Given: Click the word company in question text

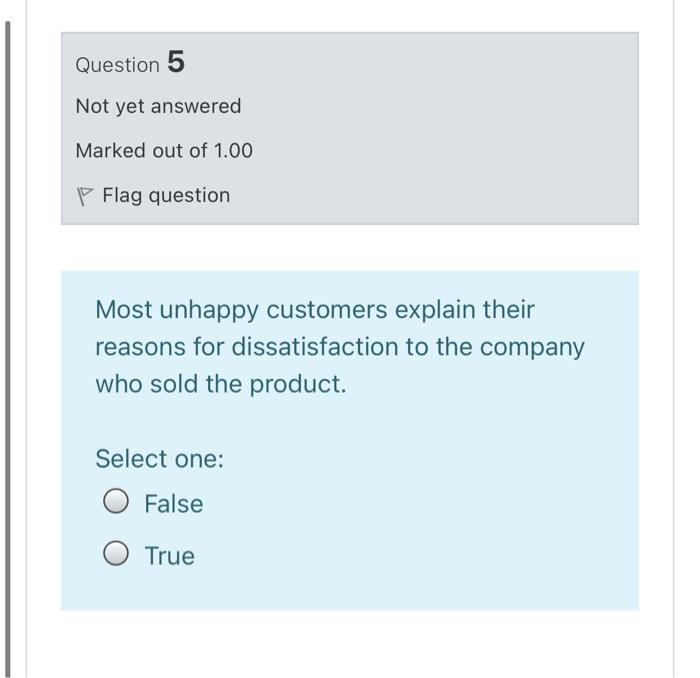Looking at the screenshot, I should pyautogui.click(x=532, y=347).
